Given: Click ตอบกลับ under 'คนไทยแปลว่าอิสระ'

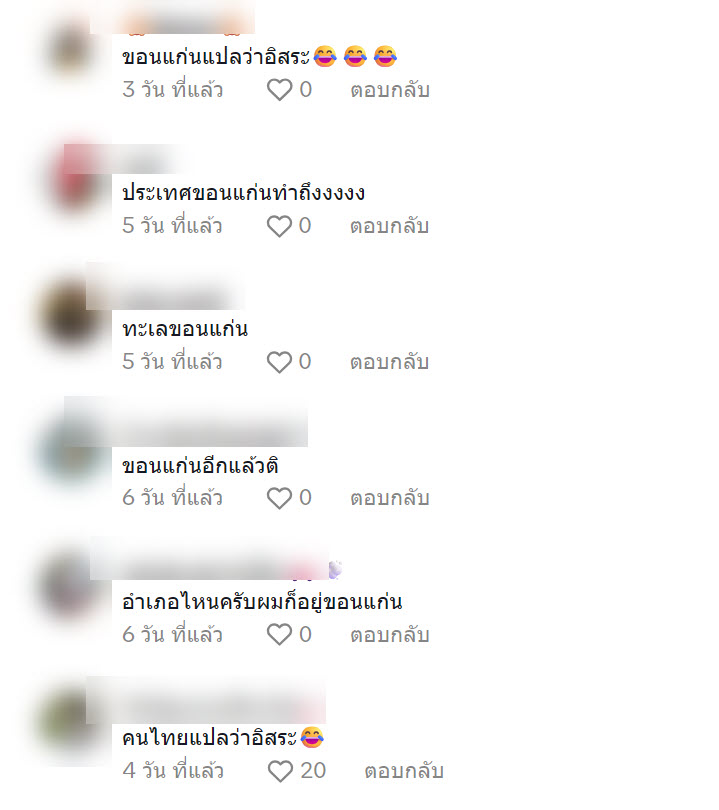Looking at the screenshot, I should click(404, 771).
